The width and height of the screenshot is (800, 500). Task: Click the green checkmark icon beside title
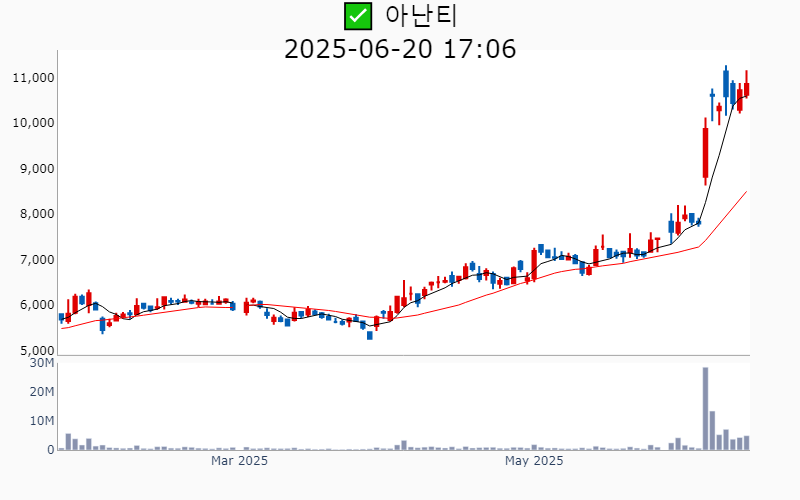tap(358, 15)
